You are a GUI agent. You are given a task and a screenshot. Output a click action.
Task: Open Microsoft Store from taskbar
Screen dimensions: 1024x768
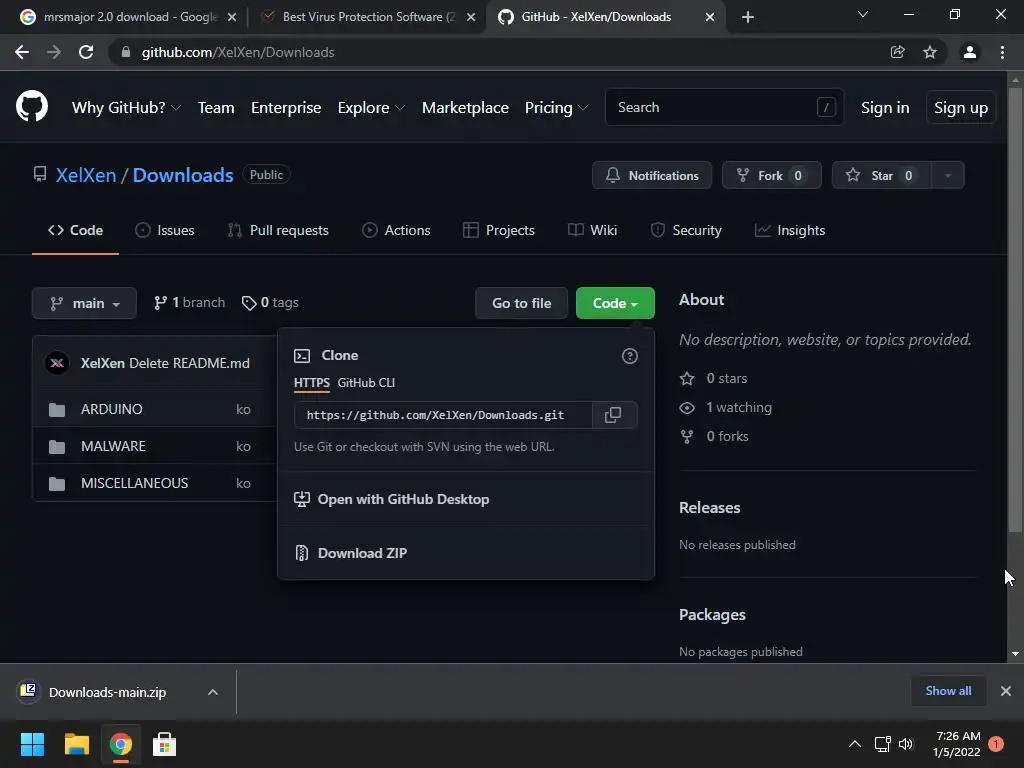(x=164, y=744)
